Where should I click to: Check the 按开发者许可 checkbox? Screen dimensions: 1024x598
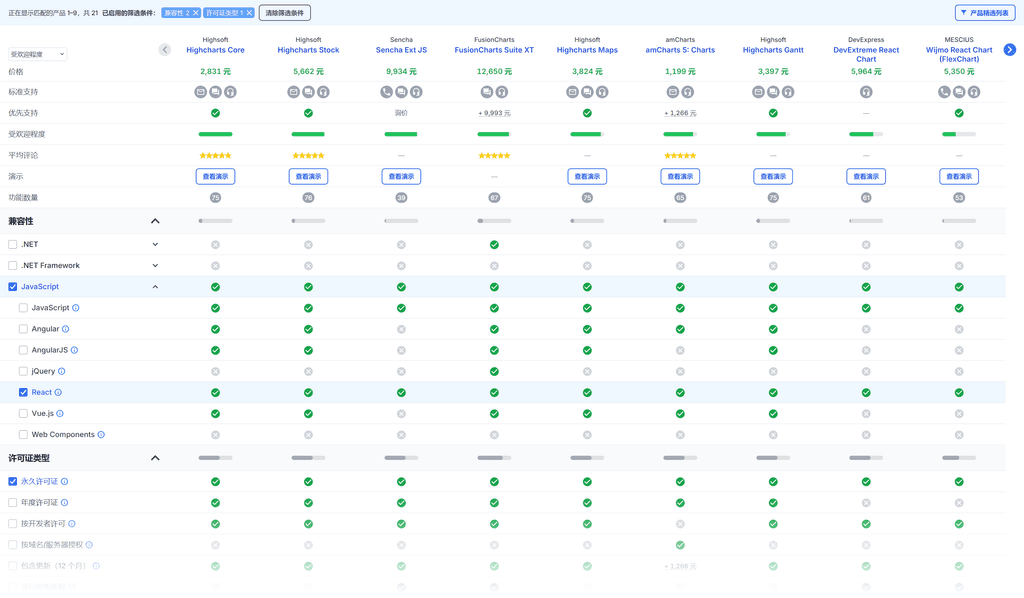[12, 524]
